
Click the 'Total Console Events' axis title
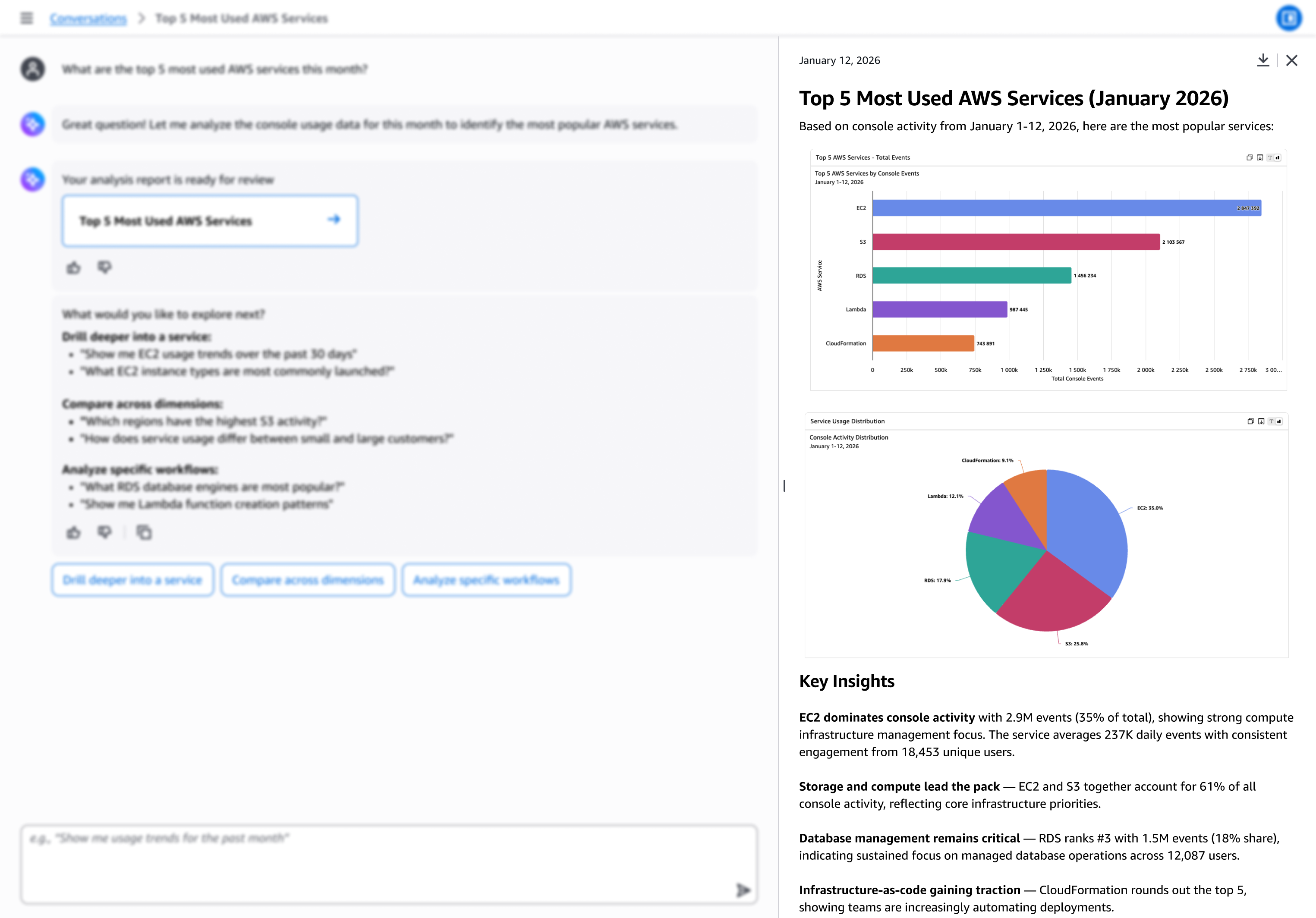pos(1077,378)
